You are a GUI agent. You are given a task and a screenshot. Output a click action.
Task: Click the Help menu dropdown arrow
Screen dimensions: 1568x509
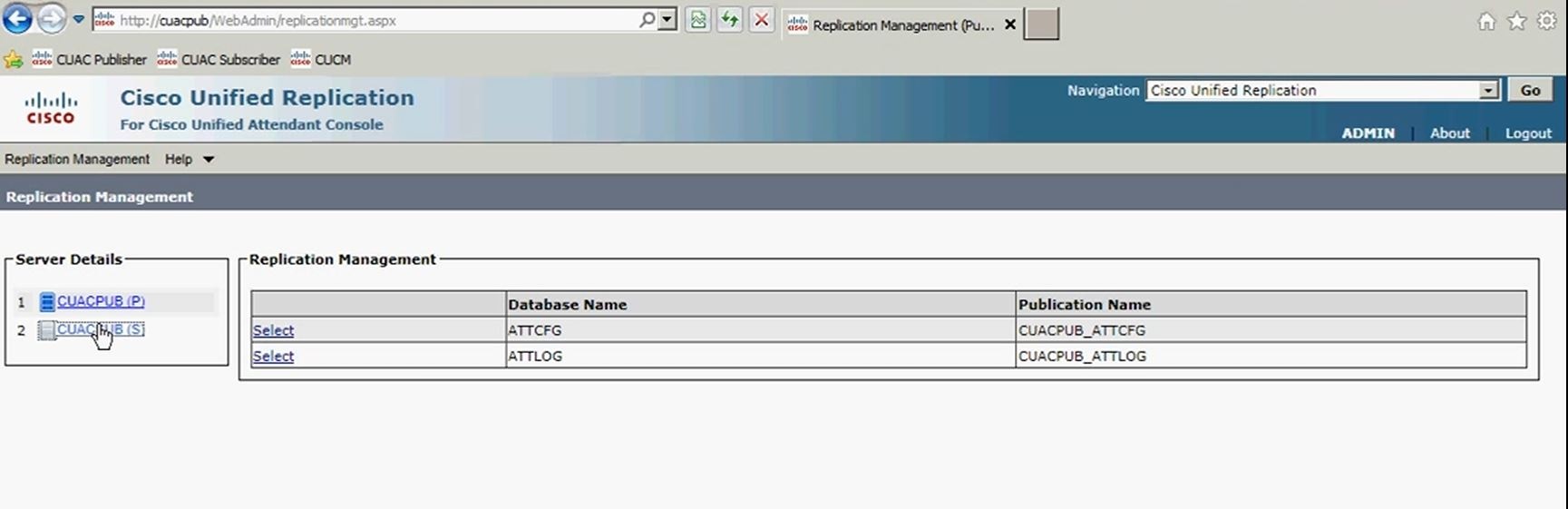[x=208, y=160]
